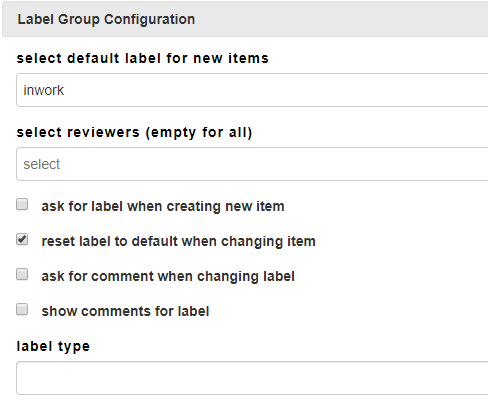Screen dimensions: 488x418
Task: Click the text 'show comments for label'
Action: (125, 311)
